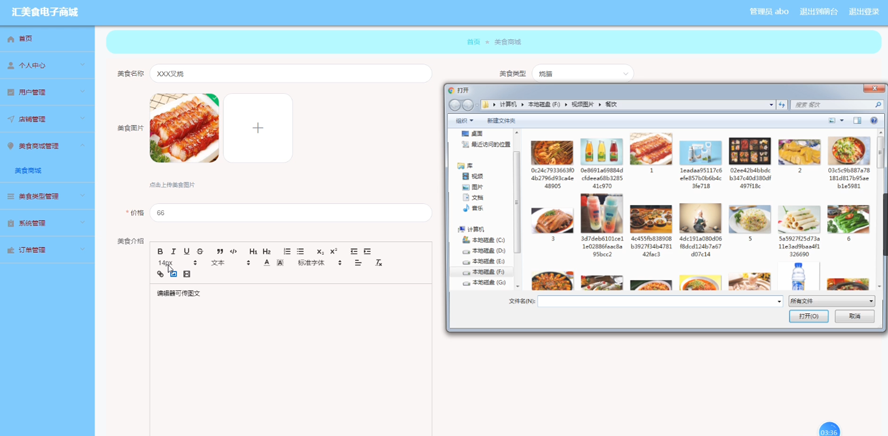The width and height of the screenshot is (888, 436).
Task: Insert a blockquote in the editor
Action: 220,251
